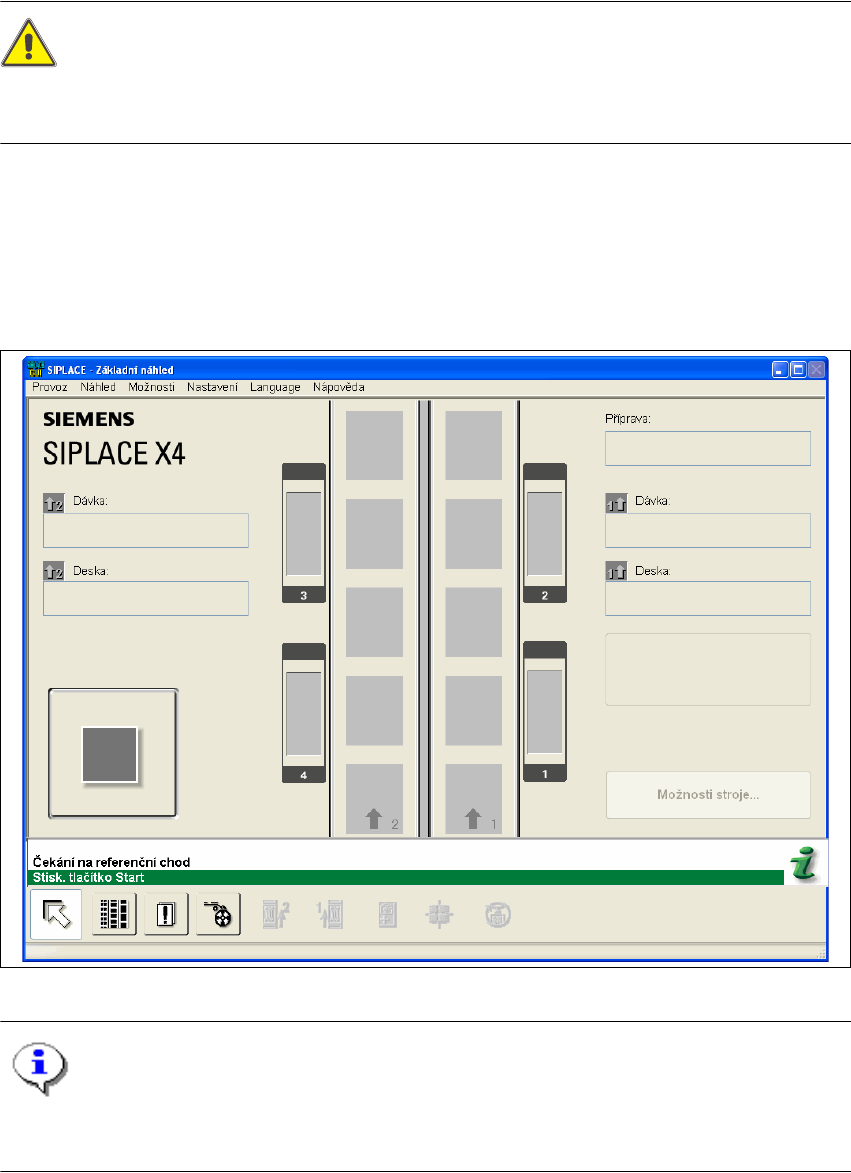Click the grayed lane 1 board toolbar icon
Screen dimensions: 851x1173
coord(330,915)
